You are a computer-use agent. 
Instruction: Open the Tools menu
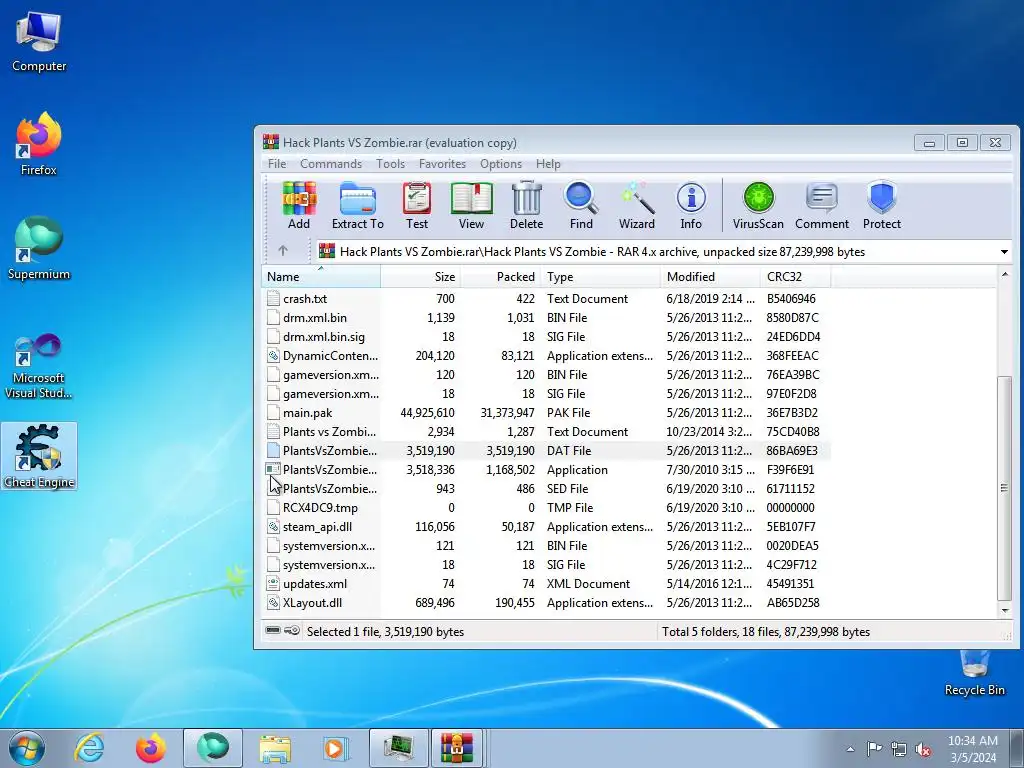(391, 164)
